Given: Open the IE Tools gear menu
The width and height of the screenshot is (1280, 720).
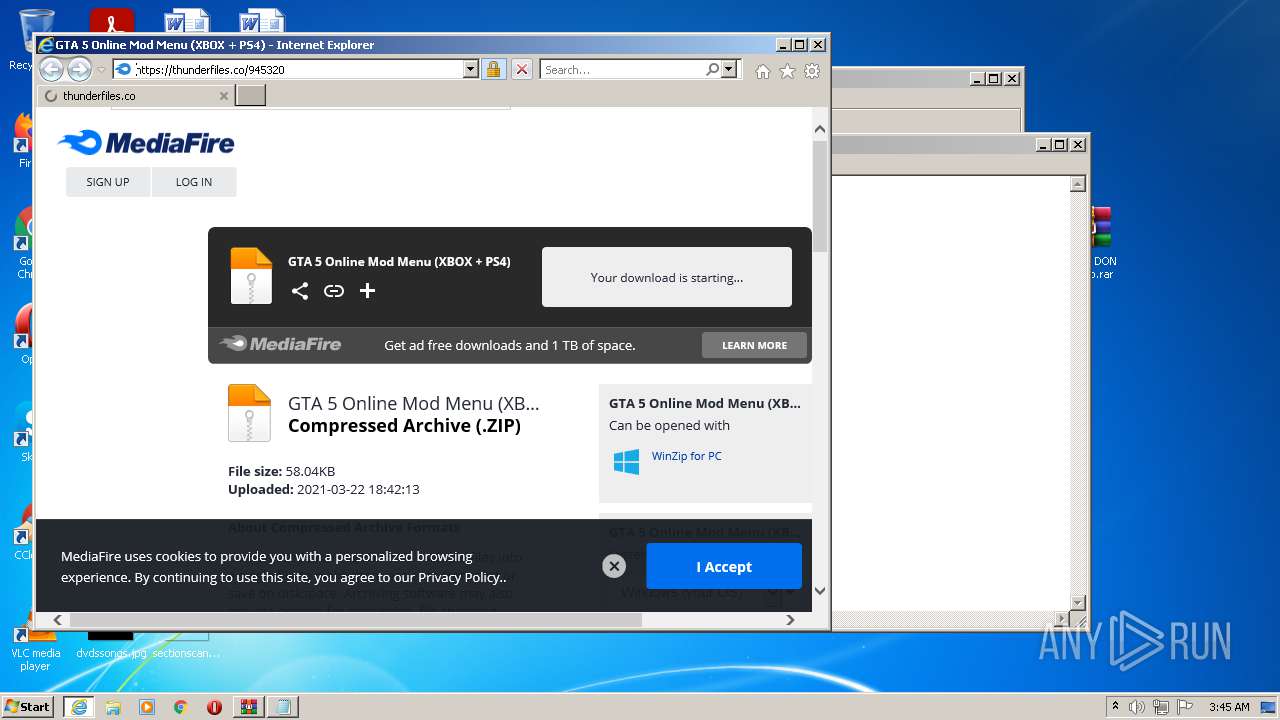Looking at the screenshot, I should [x=812, y=71].
